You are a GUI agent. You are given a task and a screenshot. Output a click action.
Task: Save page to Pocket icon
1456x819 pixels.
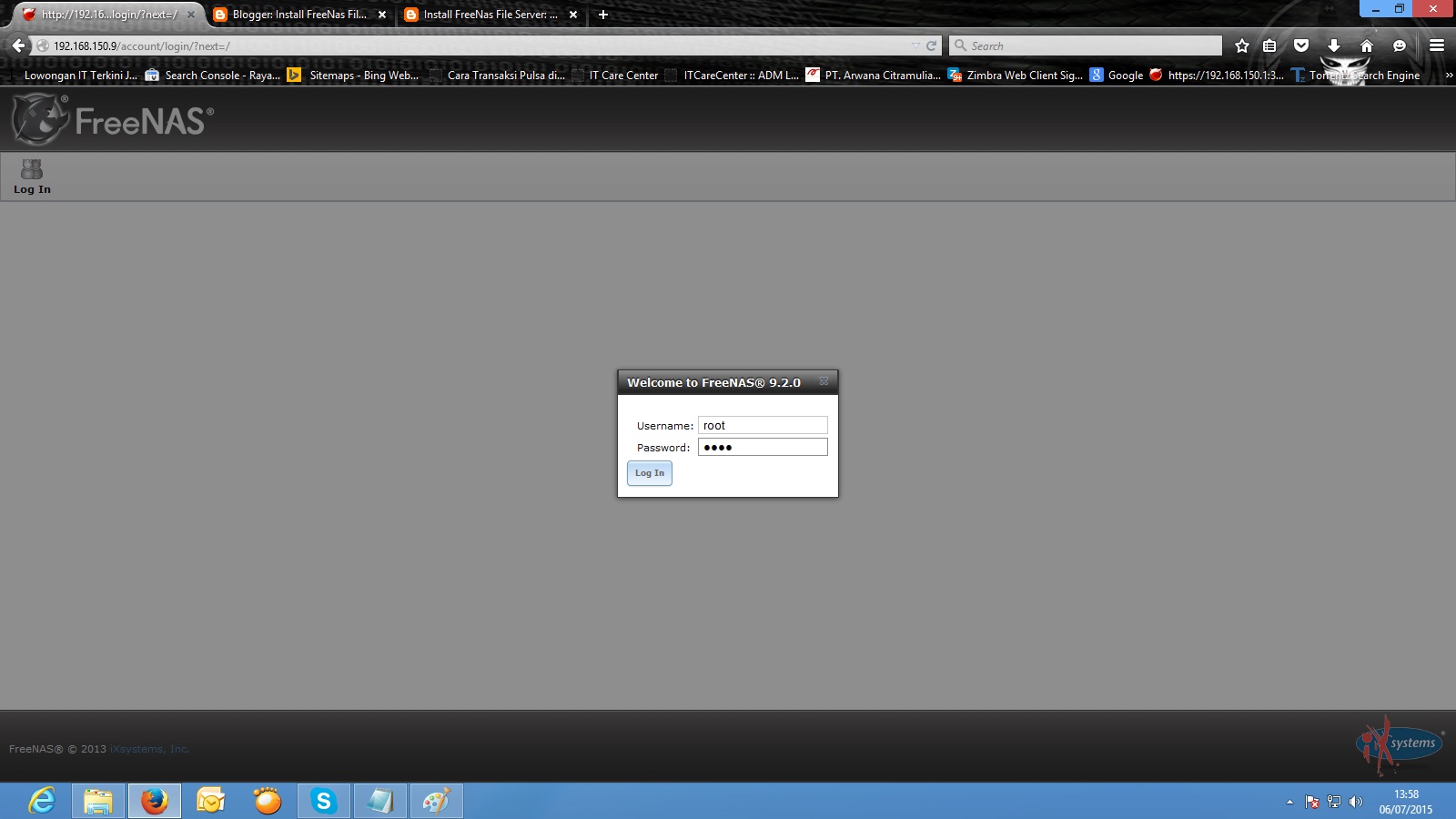pyautogui.click(x=1301, y=45)
